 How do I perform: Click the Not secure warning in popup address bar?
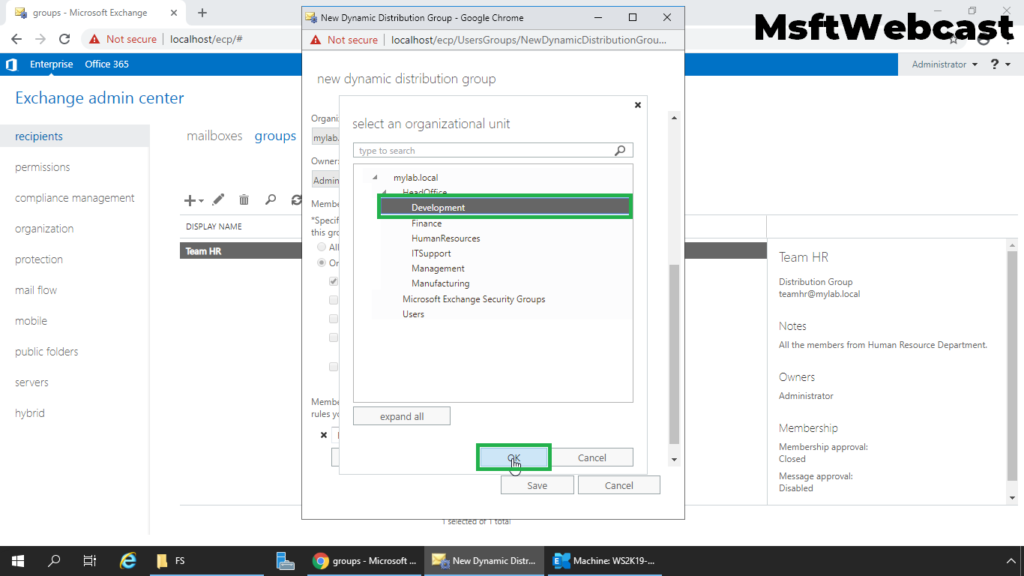point(344,40)
